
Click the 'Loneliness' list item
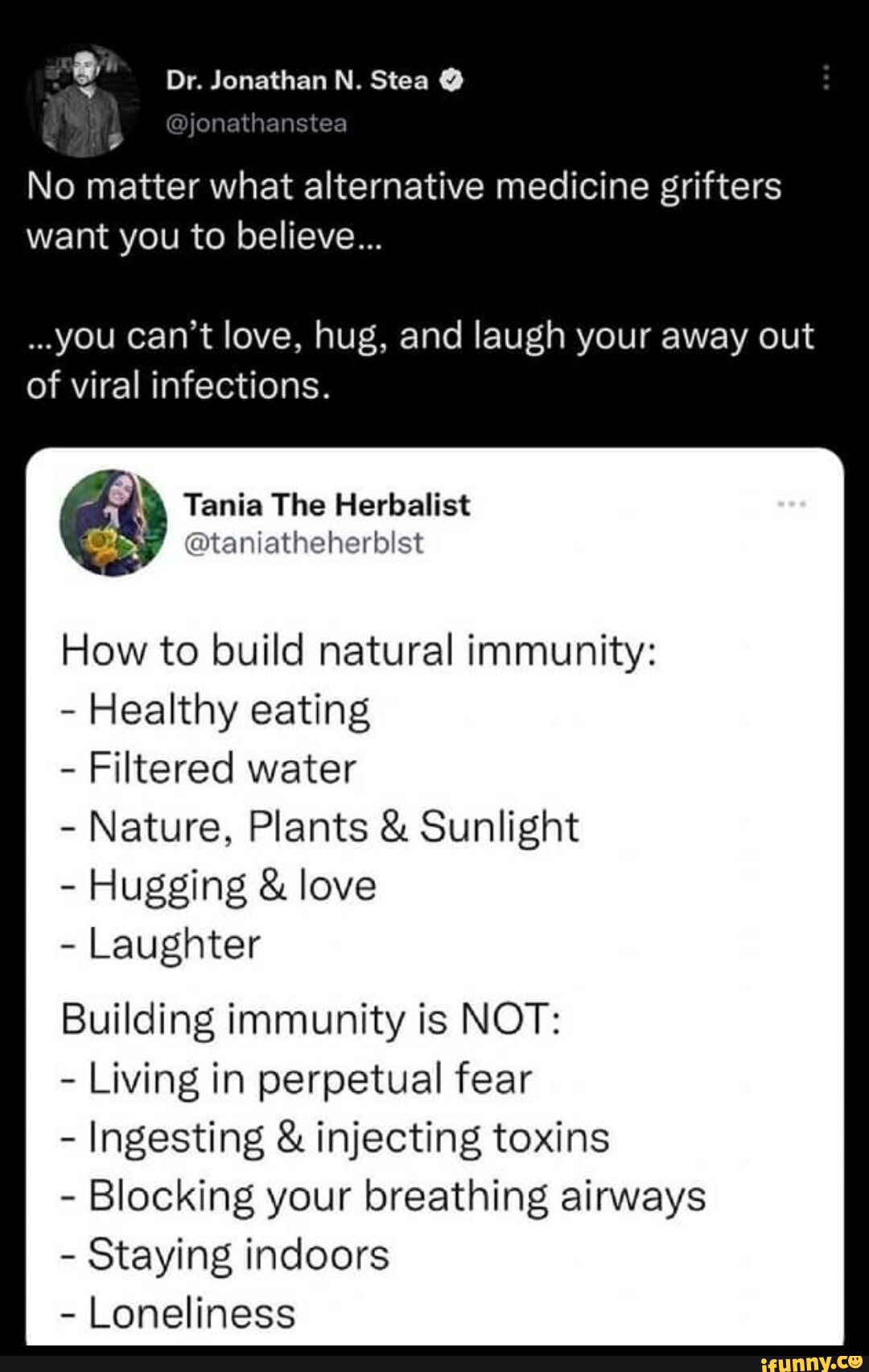coord(179,1310)
